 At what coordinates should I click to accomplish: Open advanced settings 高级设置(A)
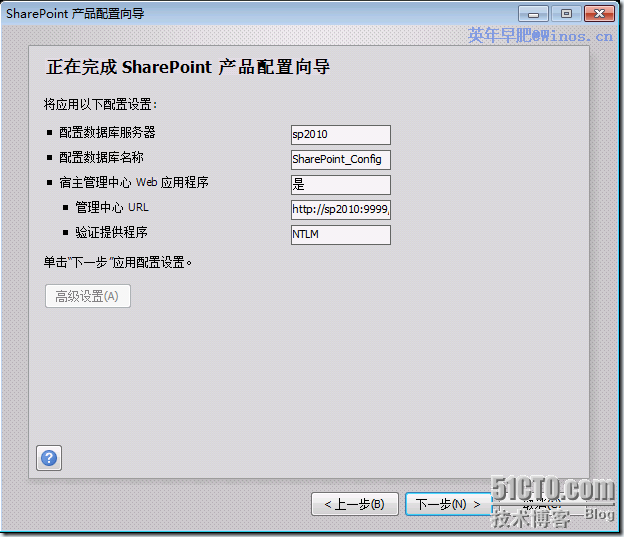(x=88, y=296)
